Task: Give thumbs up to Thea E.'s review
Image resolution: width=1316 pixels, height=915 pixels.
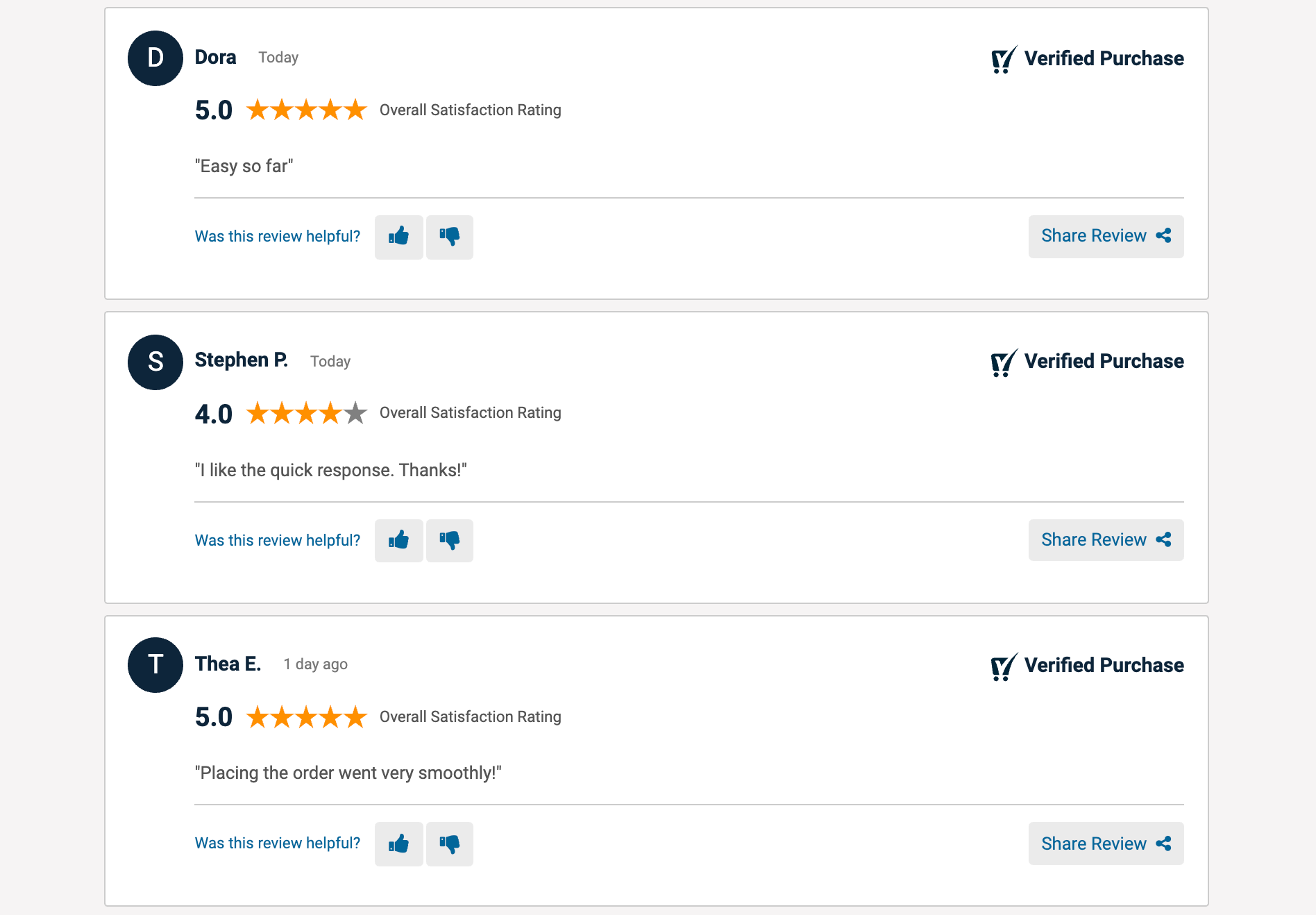Action: coord(398,843)
